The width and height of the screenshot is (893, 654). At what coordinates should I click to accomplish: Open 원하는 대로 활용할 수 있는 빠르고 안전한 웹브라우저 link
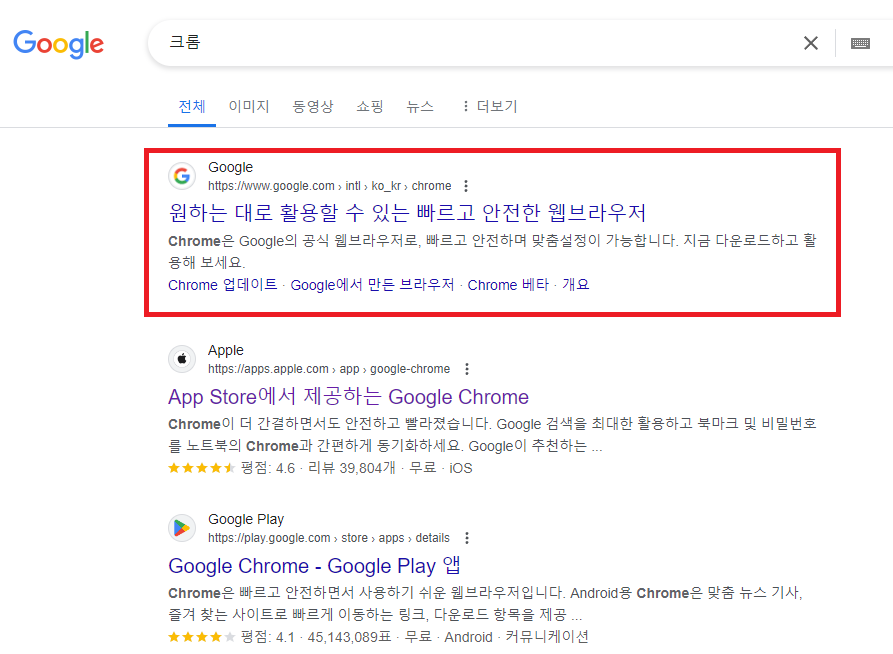pos(407,212)
